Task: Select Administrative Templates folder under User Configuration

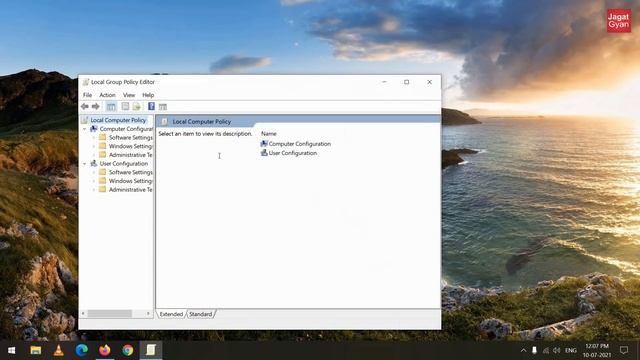Action: tap(130, 190)
